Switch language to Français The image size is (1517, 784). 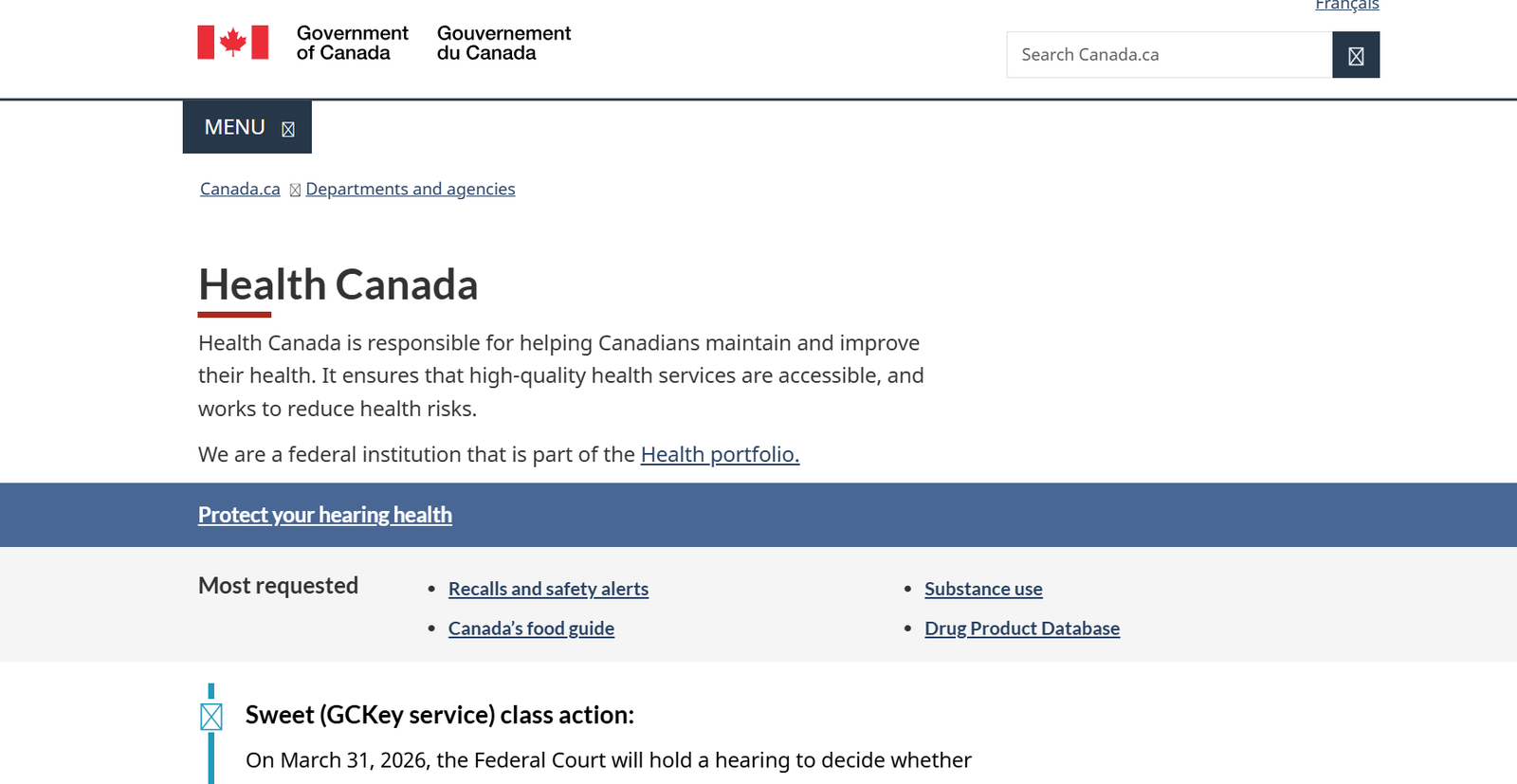[1346, 6]
